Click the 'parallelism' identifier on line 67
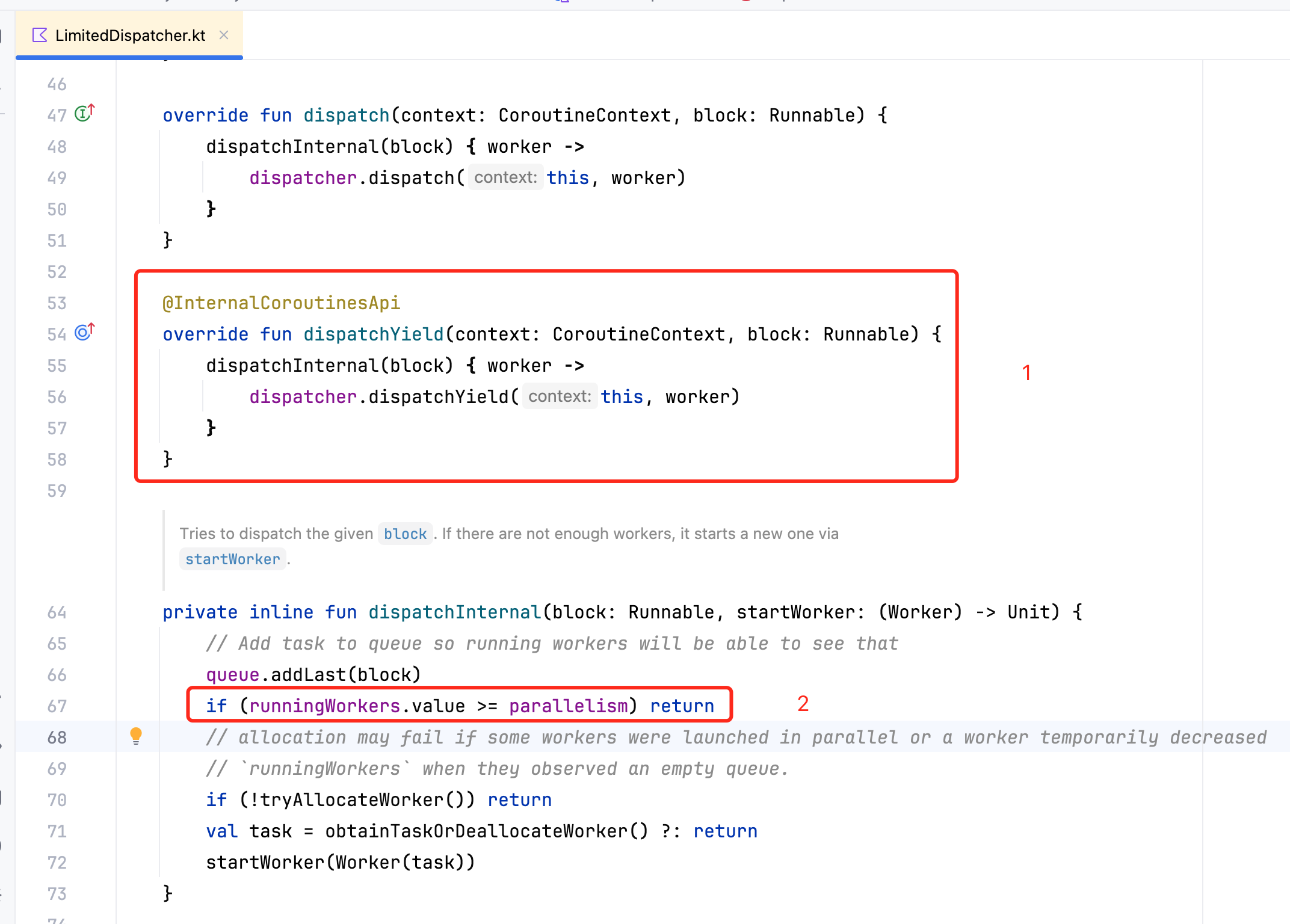 click(x=568, y=706)
